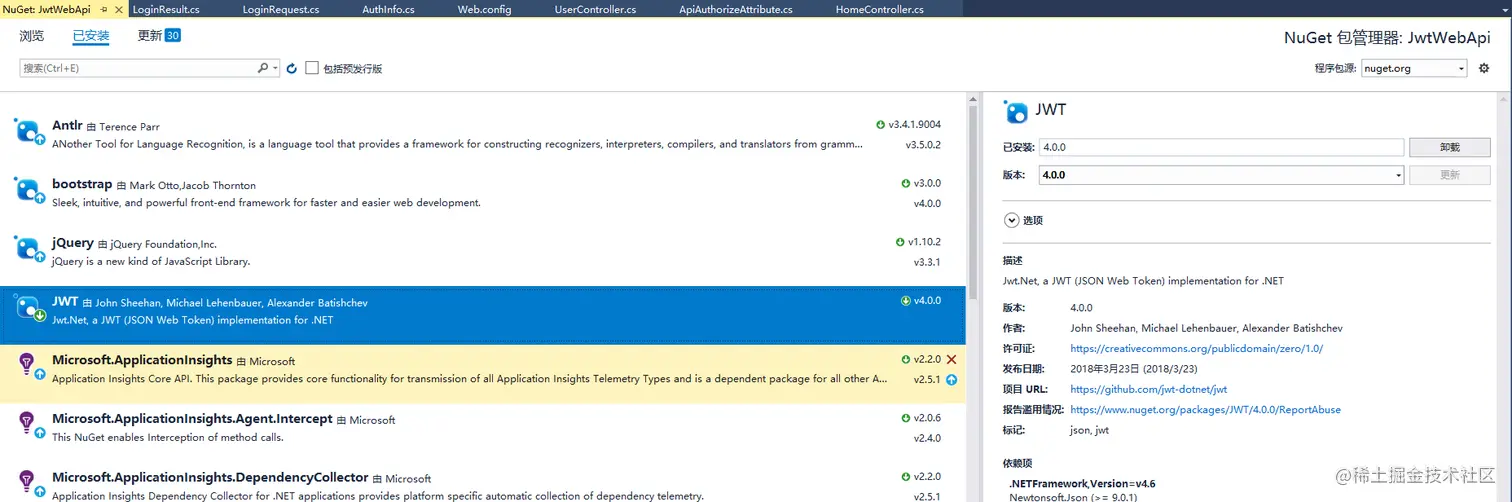Toggle include prerelease checkbox
Viewport: 1512px width, 502px height.
(312, 68)
